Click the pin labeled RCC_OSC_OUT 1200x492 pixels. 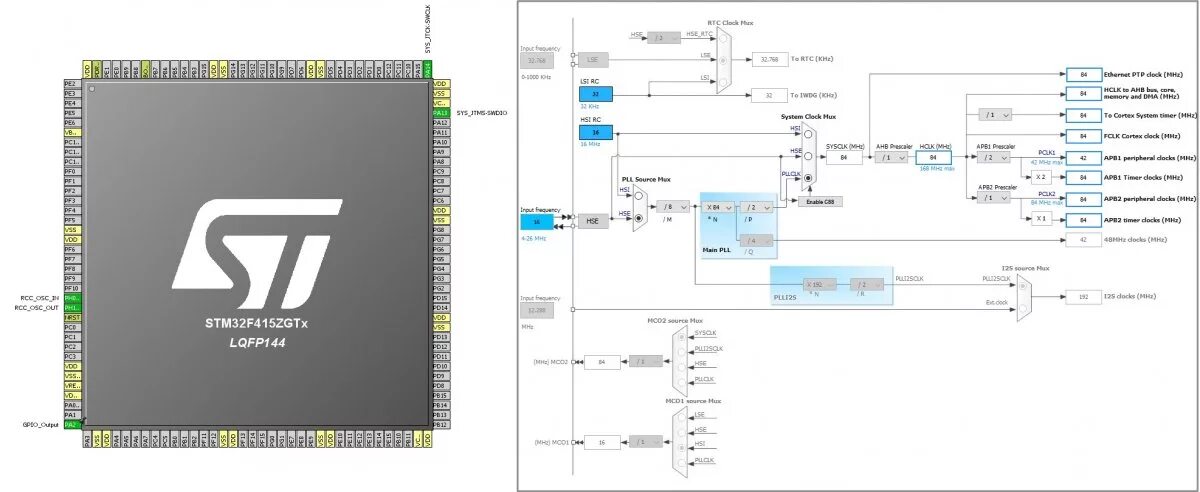click(71, 308)
